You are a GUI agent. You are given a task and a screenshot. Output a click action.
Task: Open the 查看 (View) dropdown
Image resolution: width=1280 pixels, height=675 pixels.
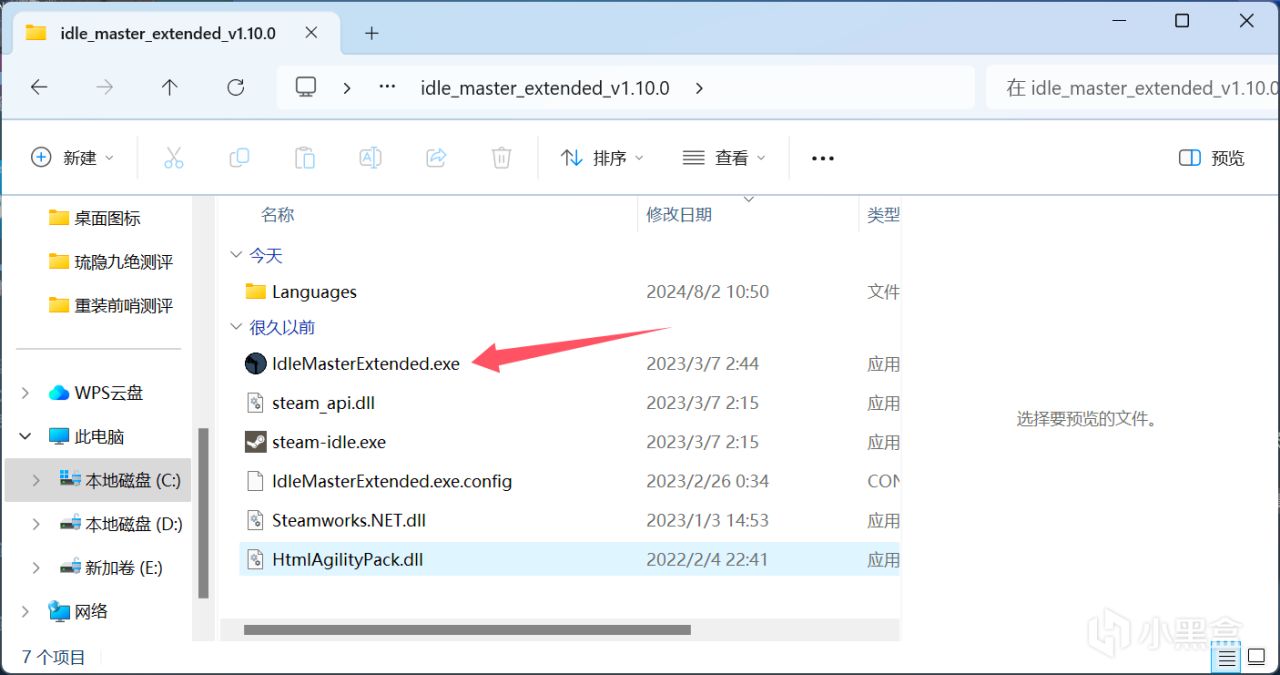(724, 158)
